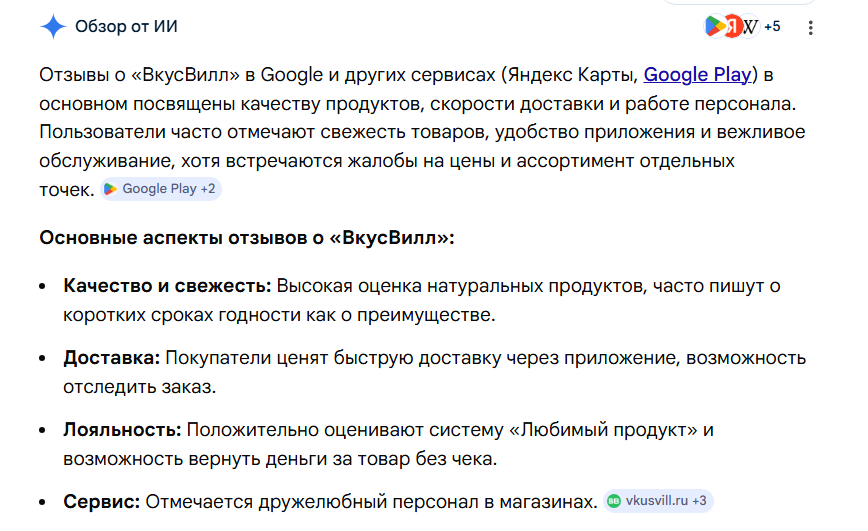
Task: Click the «Основные аспекты отзывов о «ВкусВилл»:» heading
Action: 247,238
